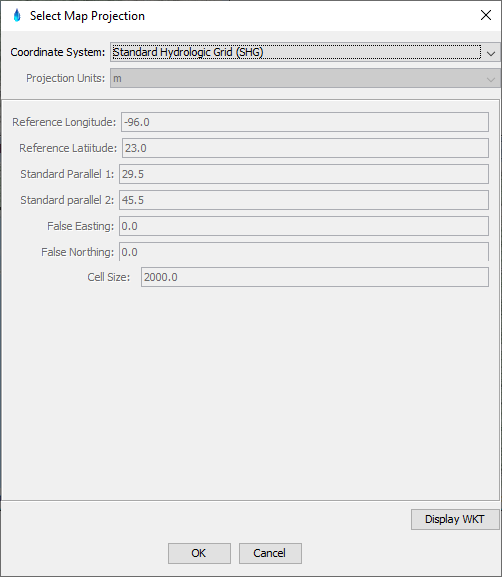Click the Cancel button

click(270, 553)
